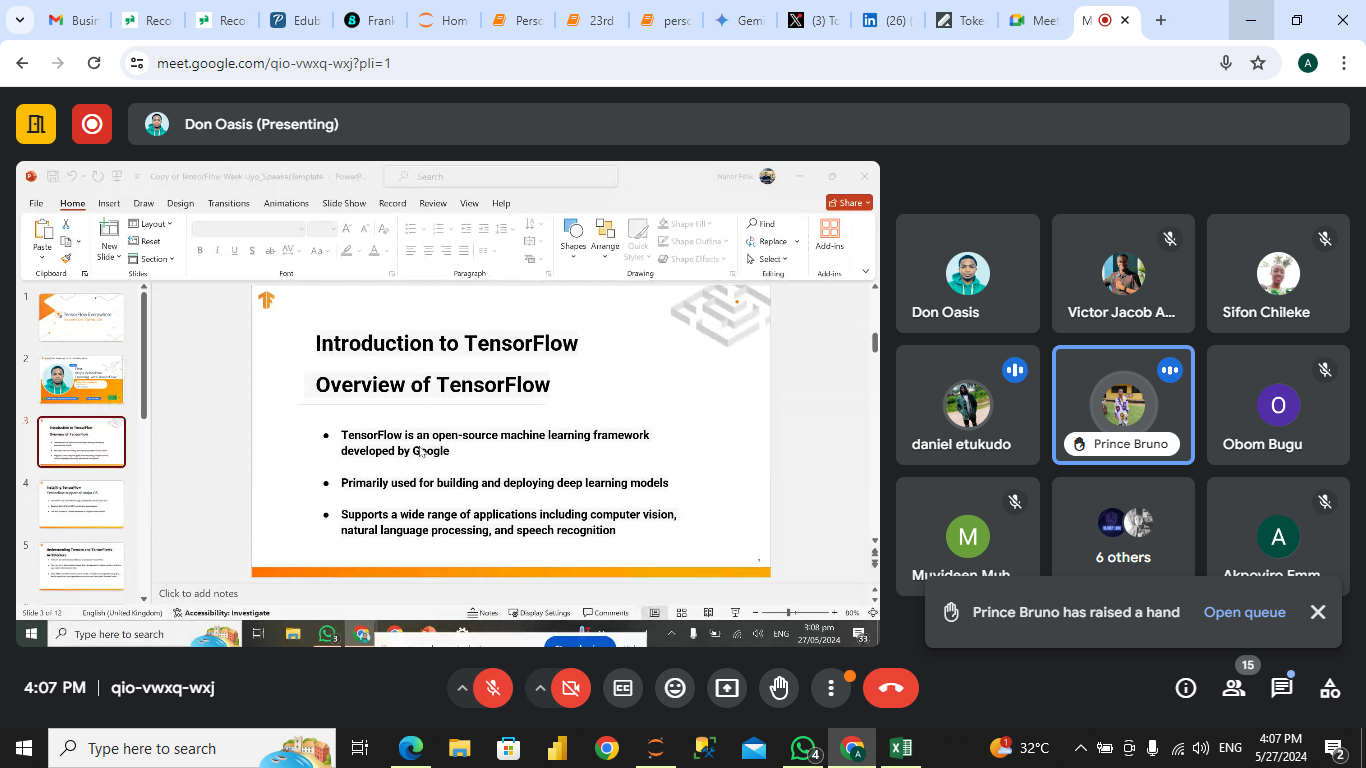
Task: Click the 6 others participant tile
Action: pos(1123,537)
